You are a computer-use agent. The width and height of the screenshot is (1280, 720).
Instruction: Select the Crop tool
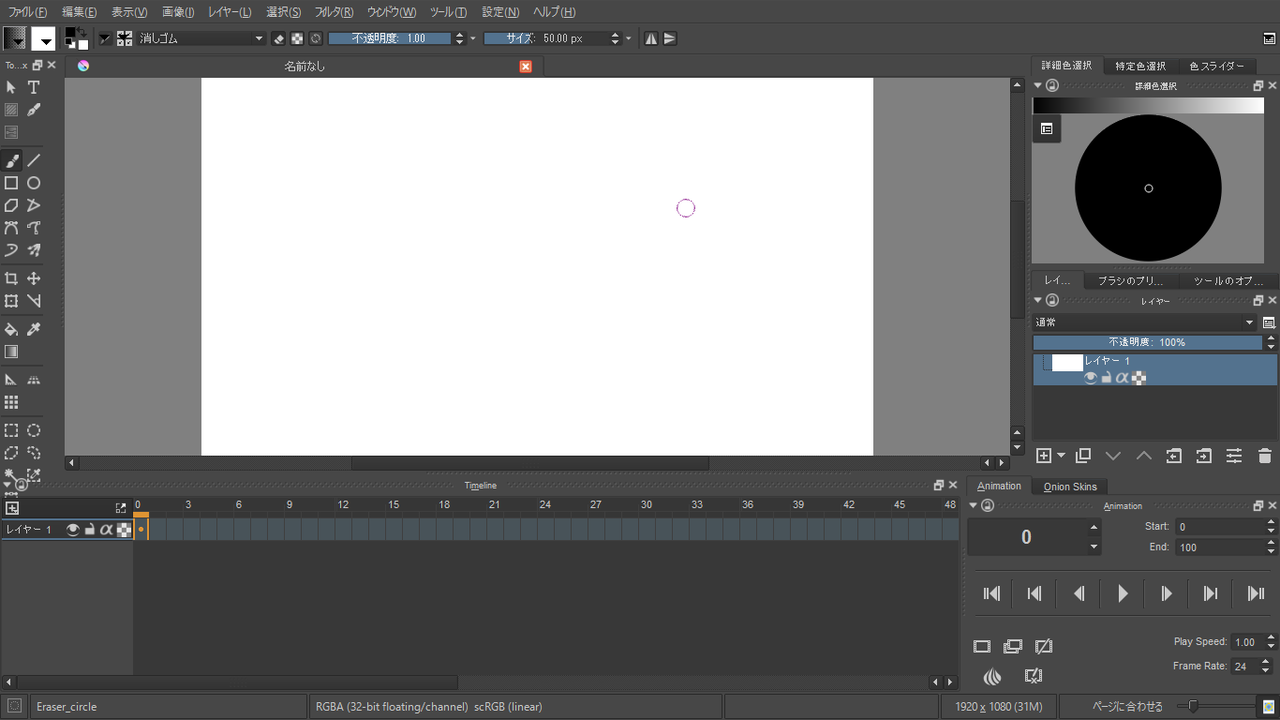12,278
